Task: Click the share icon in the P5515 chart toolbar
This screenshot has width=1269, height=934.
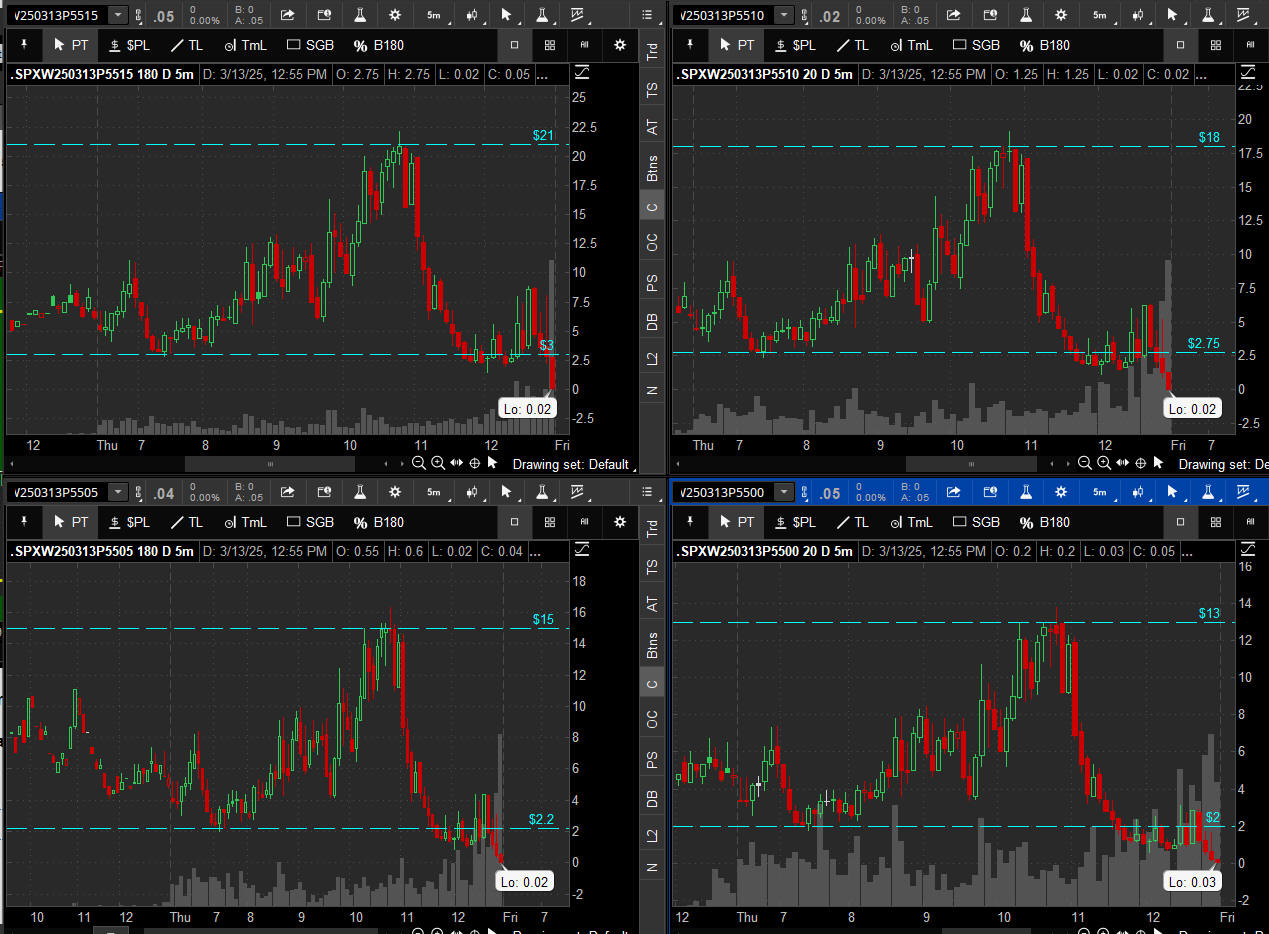Action: [288, 15]
